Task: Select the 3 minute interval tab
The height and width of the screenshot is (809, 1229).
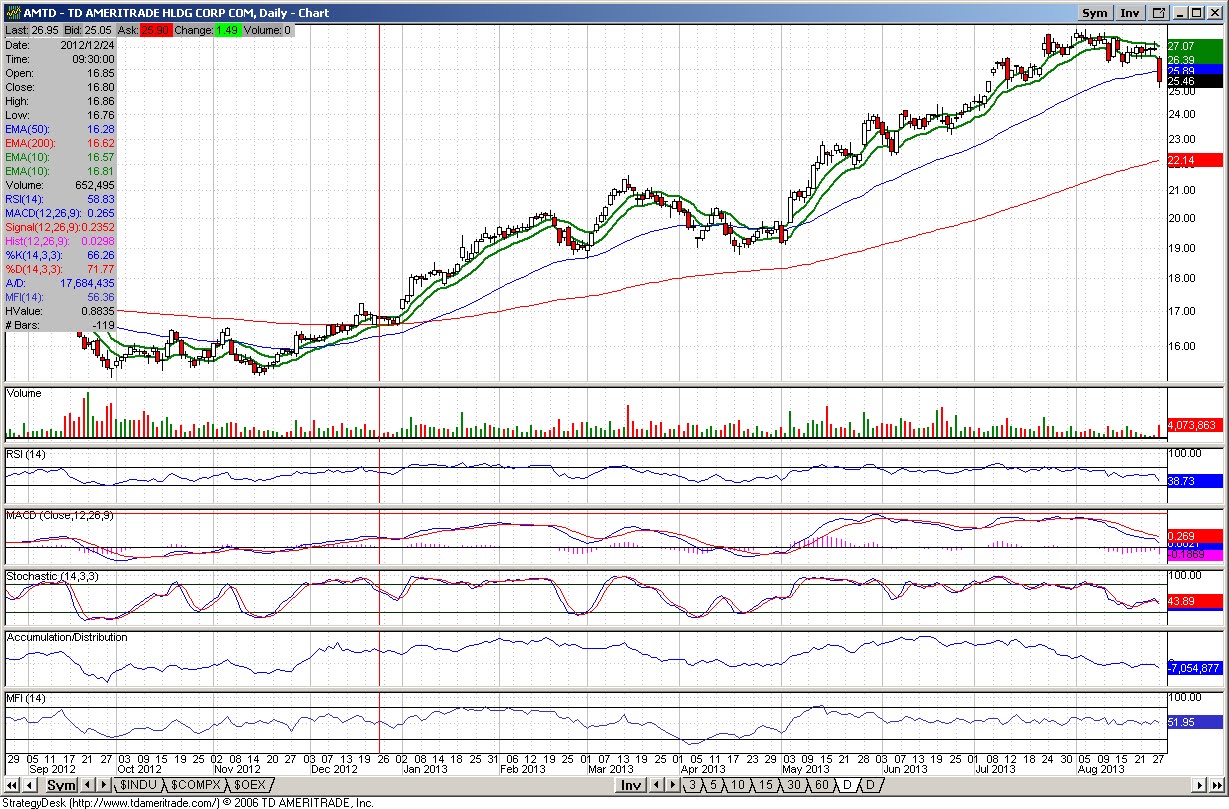Action: pos(692,785)
